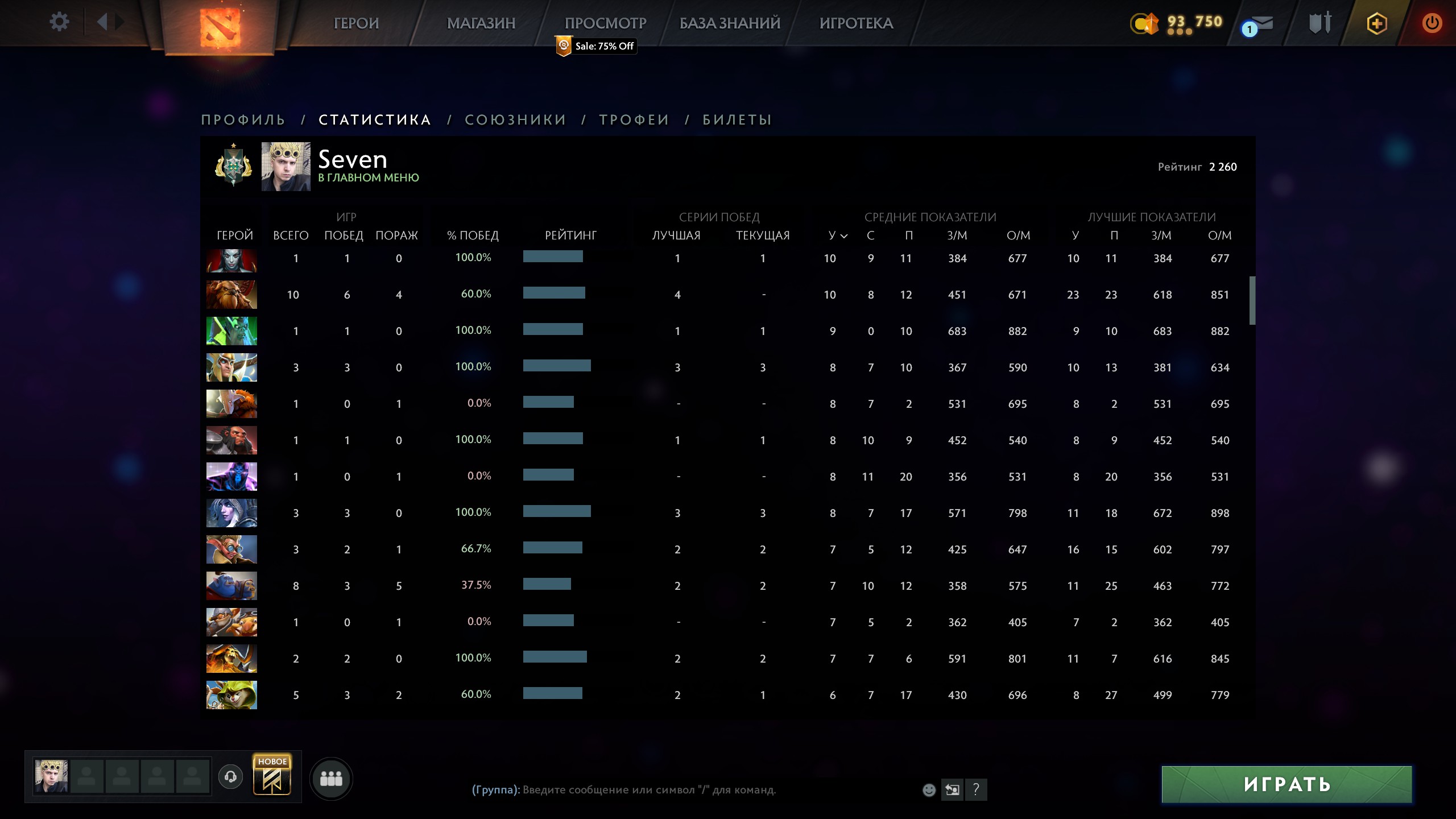
Task: Sort by the ГЕРОЙ column
Action: click(x=234, y=235)
